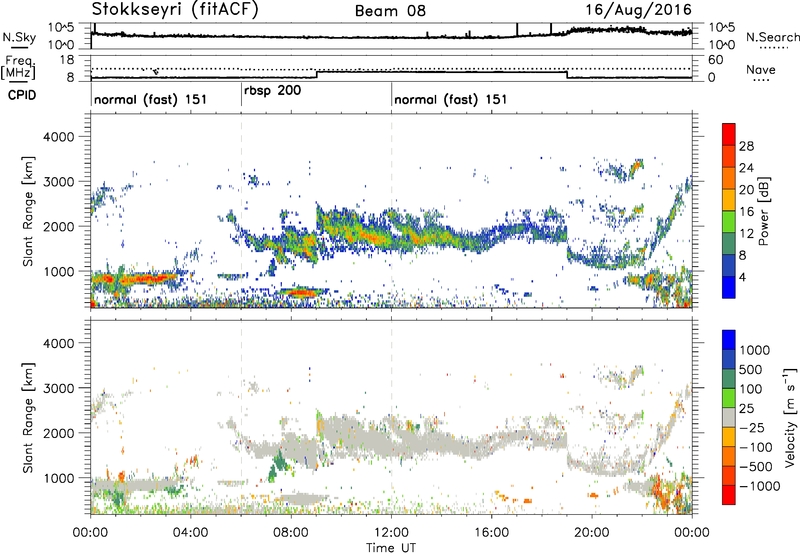Click the second 'normal (fast) 151' label after 12:00
Image resolution: width=800 pixels, height=554 pixels.
point(451,99)
